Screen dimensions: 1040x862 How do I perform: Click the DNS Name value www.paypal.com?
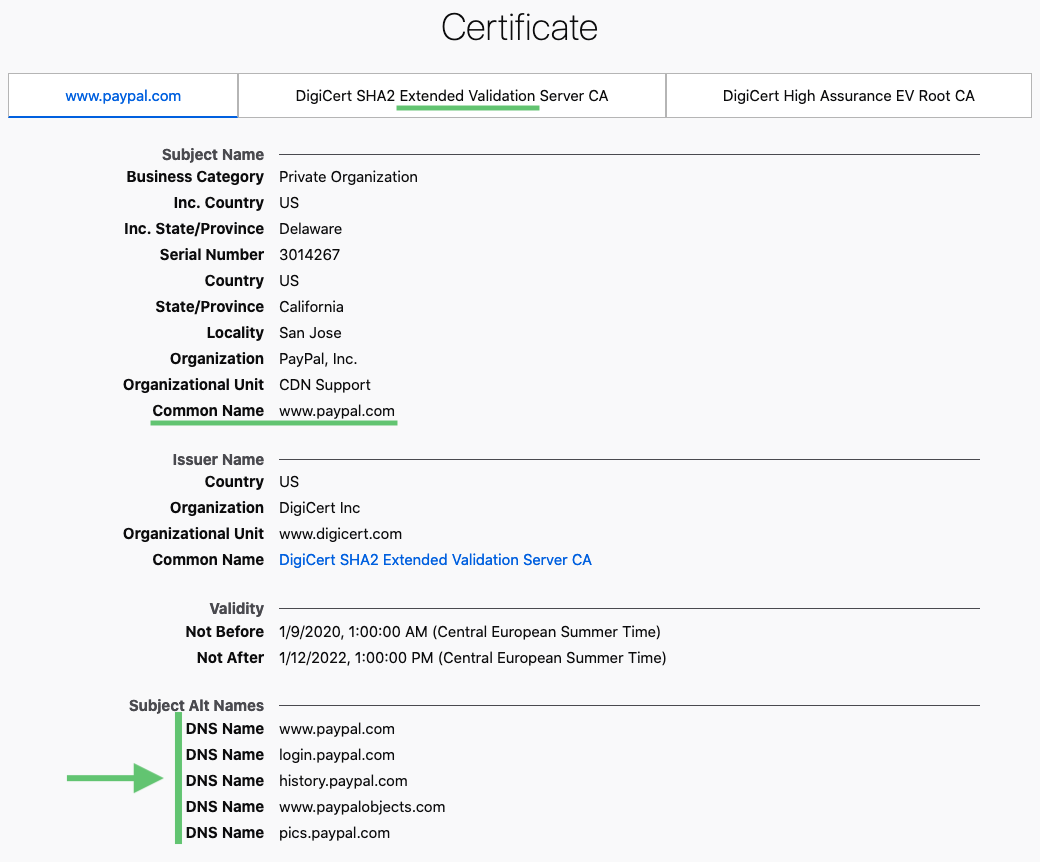tap(337, 729)
